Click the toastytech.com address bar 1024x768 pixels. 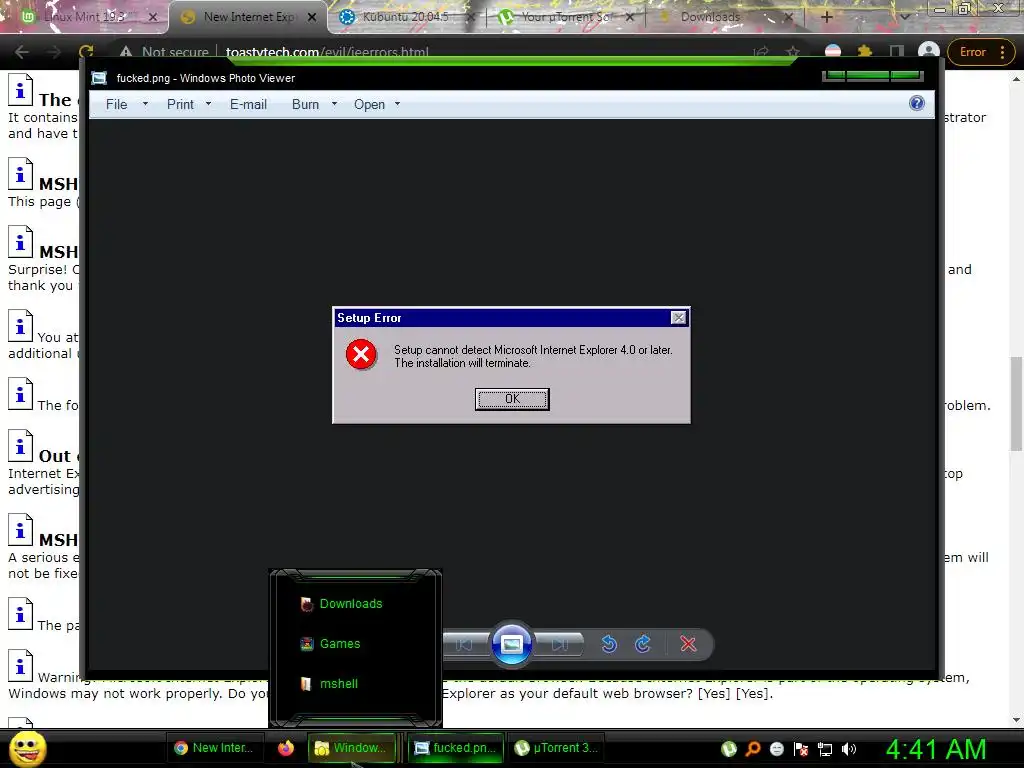[x=327, y=52]
